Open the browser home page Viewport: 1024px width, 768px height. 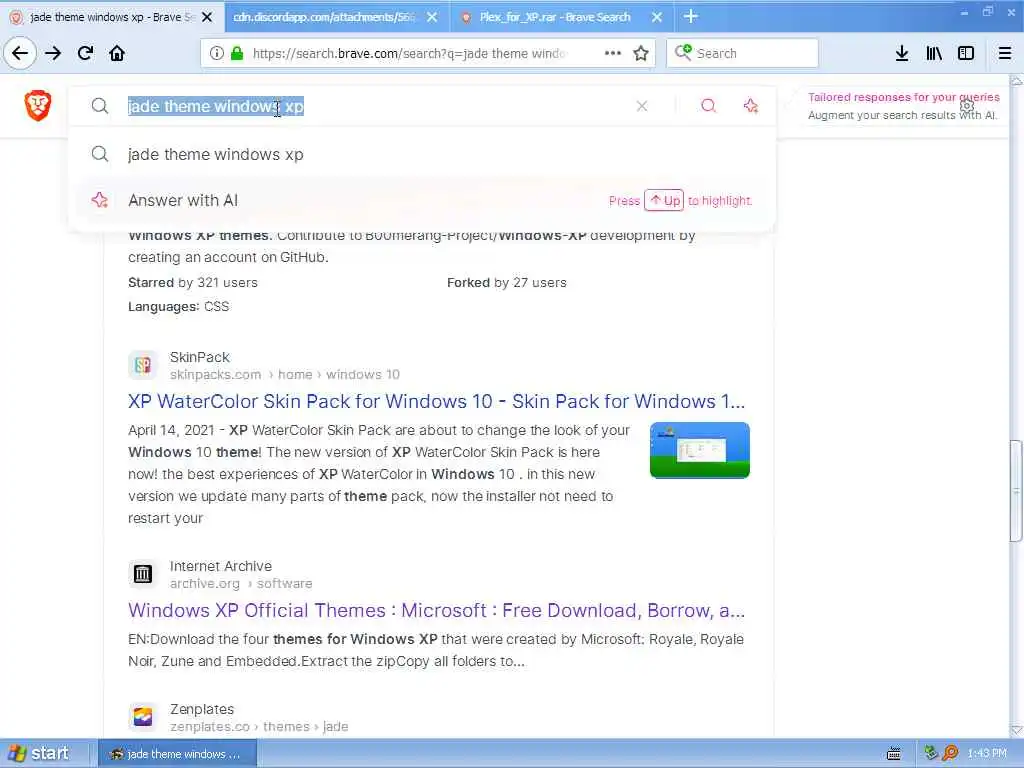(x=117, y=53)
